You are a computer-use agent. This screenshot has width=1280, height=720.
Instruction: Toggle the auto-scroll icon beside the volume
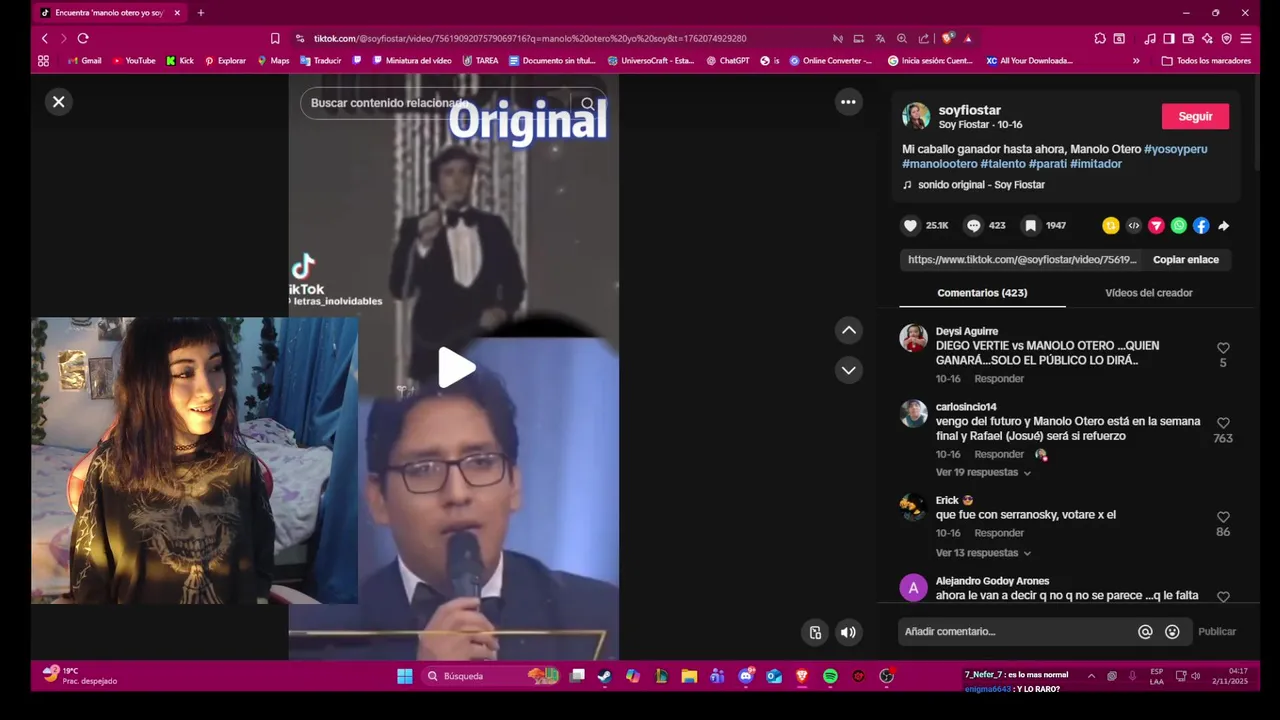[x=815, y=632]
